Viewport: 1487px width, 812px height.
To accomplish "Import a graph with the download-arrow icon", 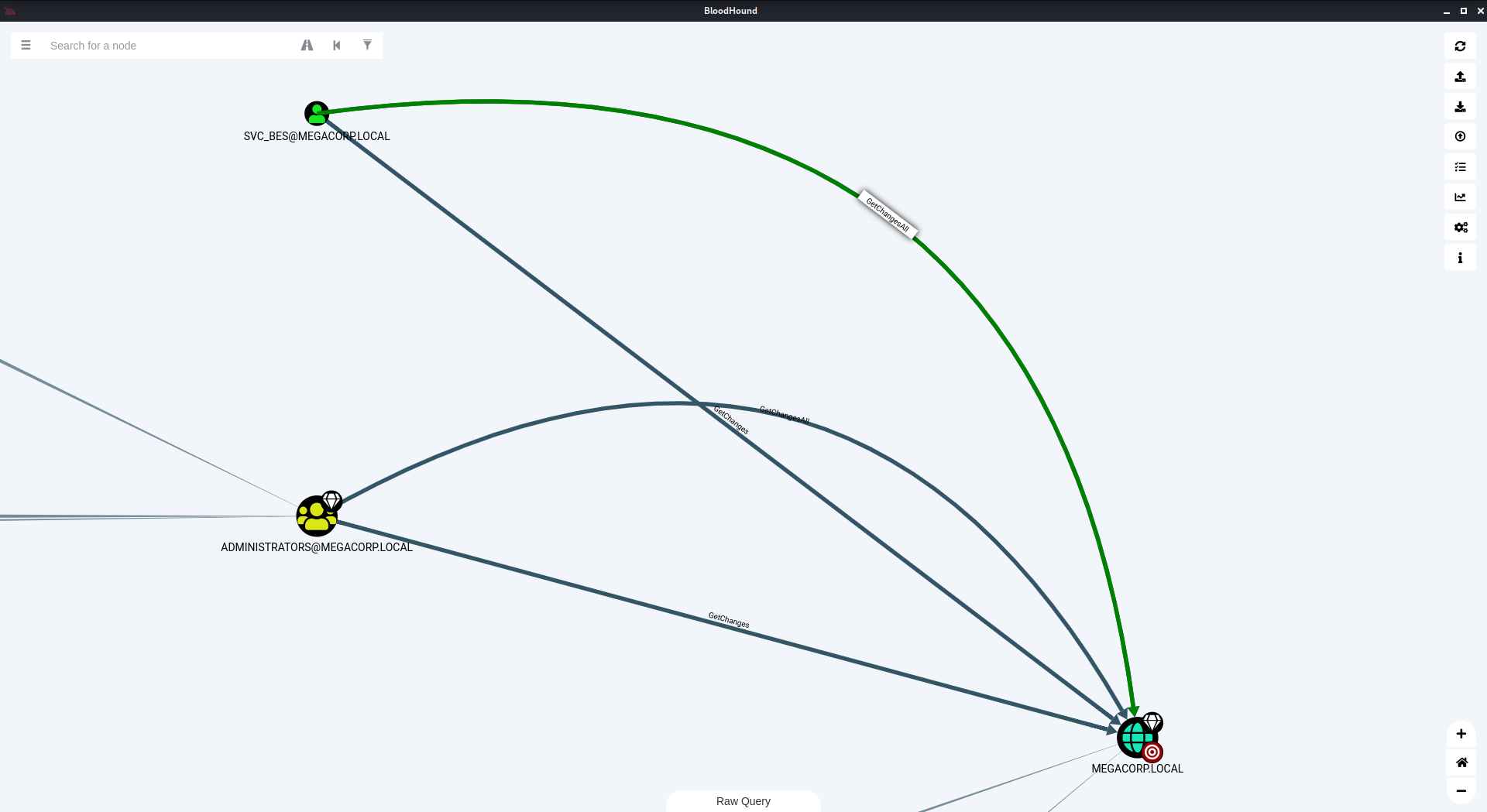I will [x=1460, y=107].
